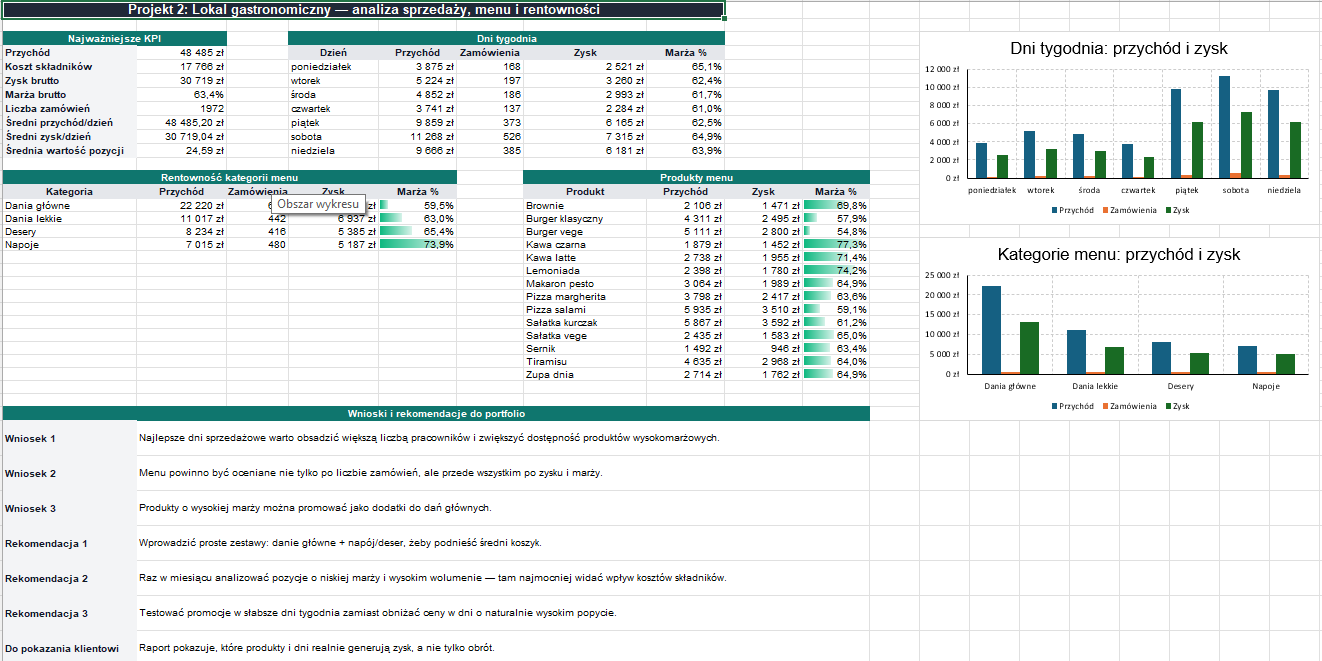
Task: Select Napoje margin data bar 73,9%
Action: click(x=418, y=244)
